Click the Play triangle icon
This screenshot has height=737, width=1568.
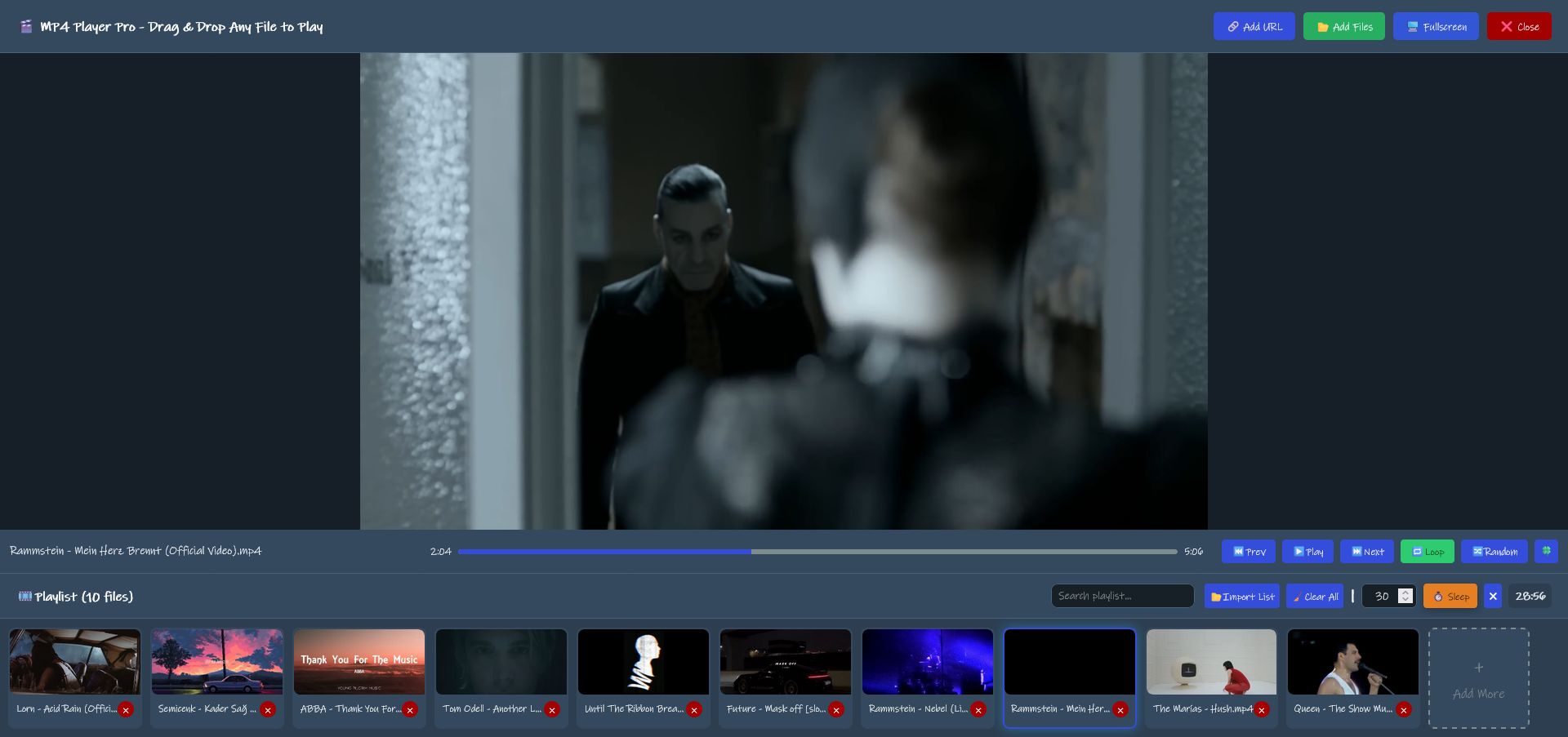tap(1299, 552)
